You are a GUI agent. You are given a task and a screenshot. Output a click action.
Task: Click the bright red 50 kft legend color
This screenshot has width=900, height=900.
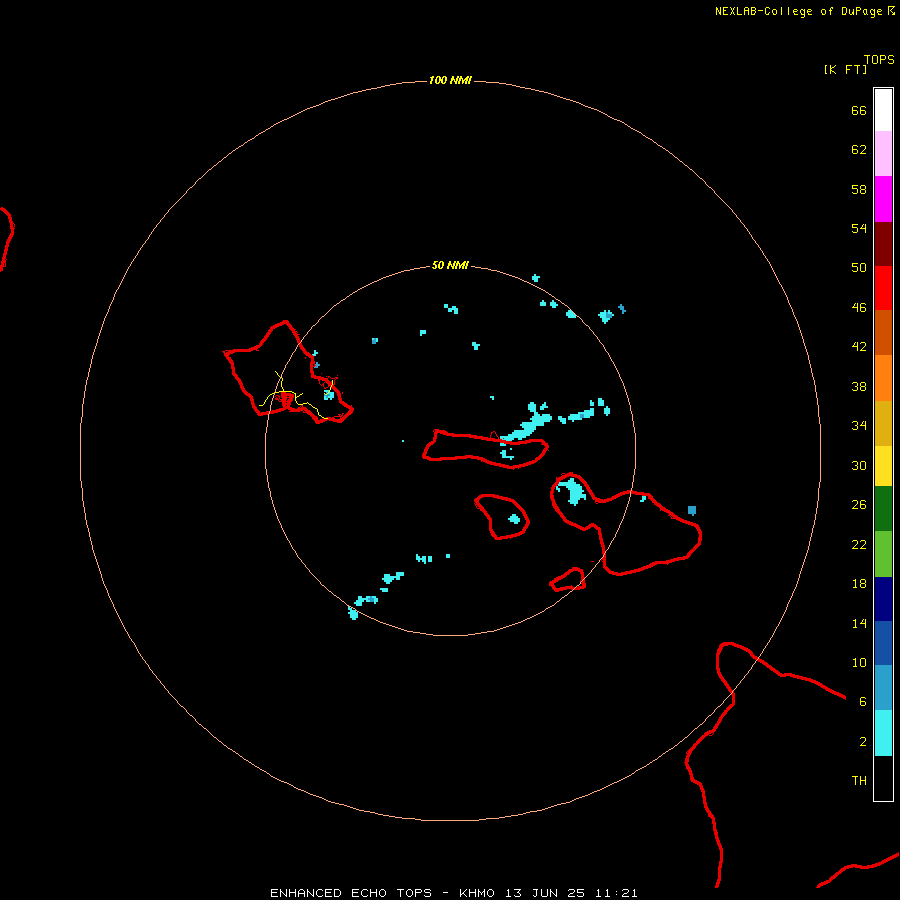tap(883, 288)
